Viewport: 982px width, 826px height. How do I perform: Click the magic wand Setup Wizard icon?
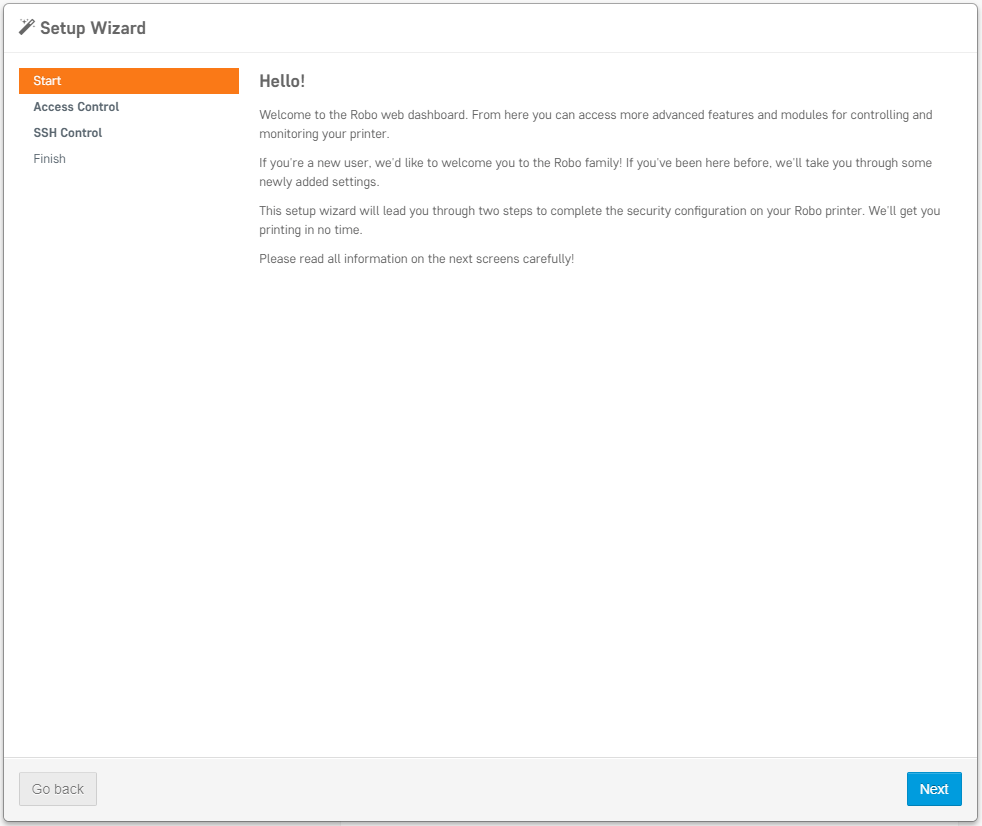26,27
